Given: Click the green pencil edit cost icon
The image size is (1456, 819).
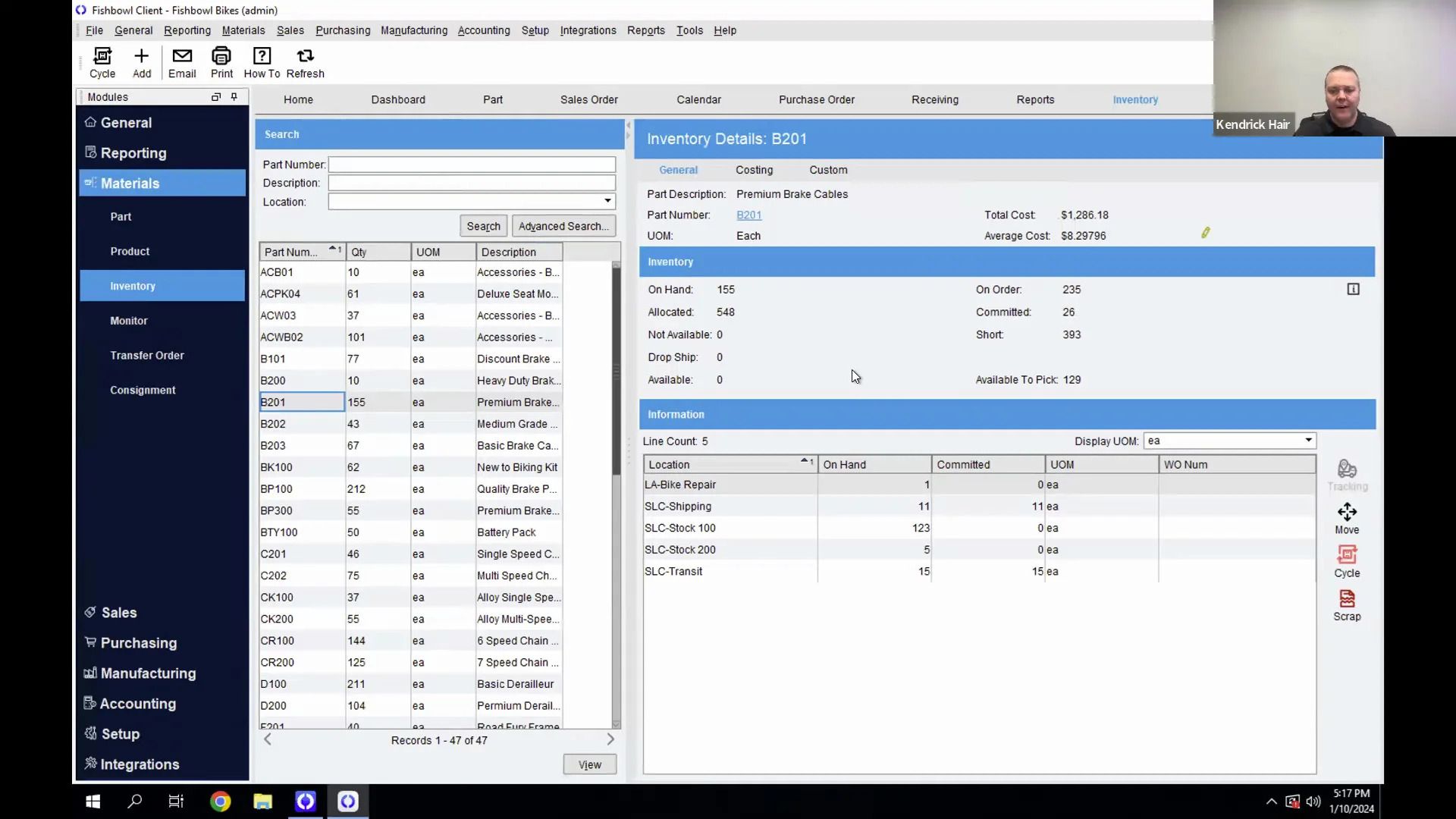Looking at the screenshot, I should pos(1205,233).
